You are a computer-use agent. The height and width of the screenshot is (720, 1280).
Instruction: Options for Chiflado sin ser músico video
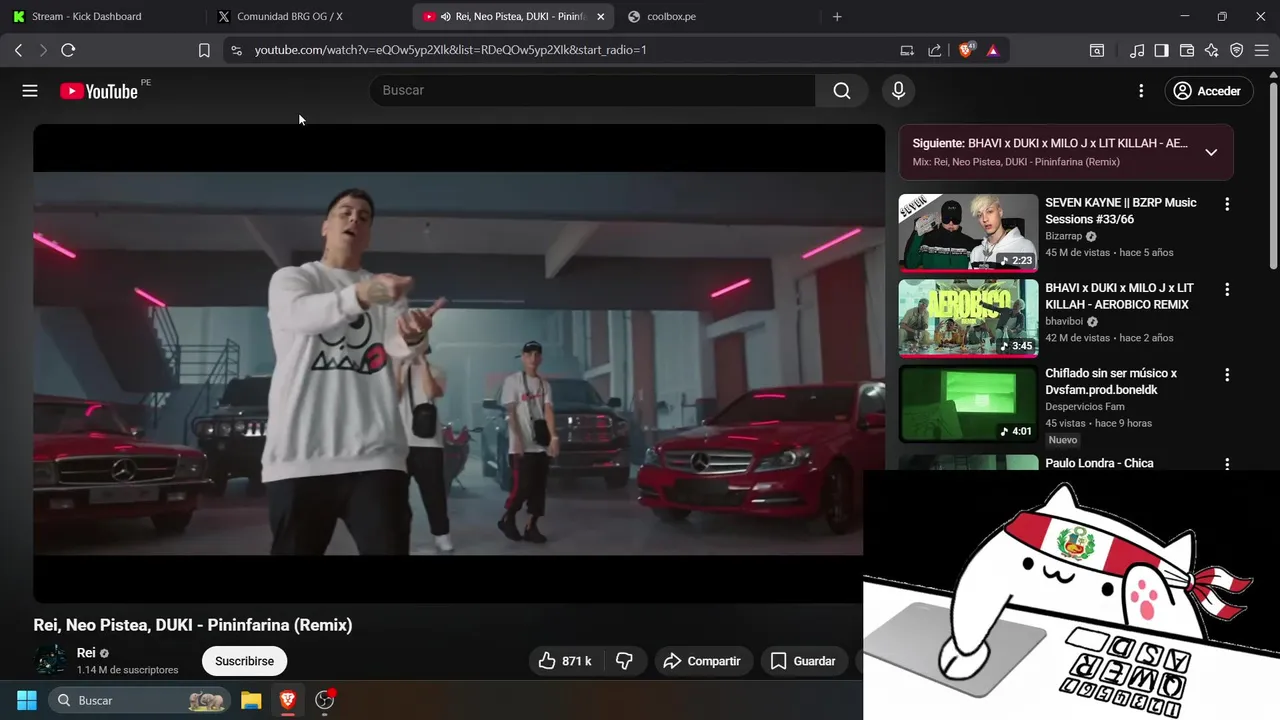coord(1227,375)
